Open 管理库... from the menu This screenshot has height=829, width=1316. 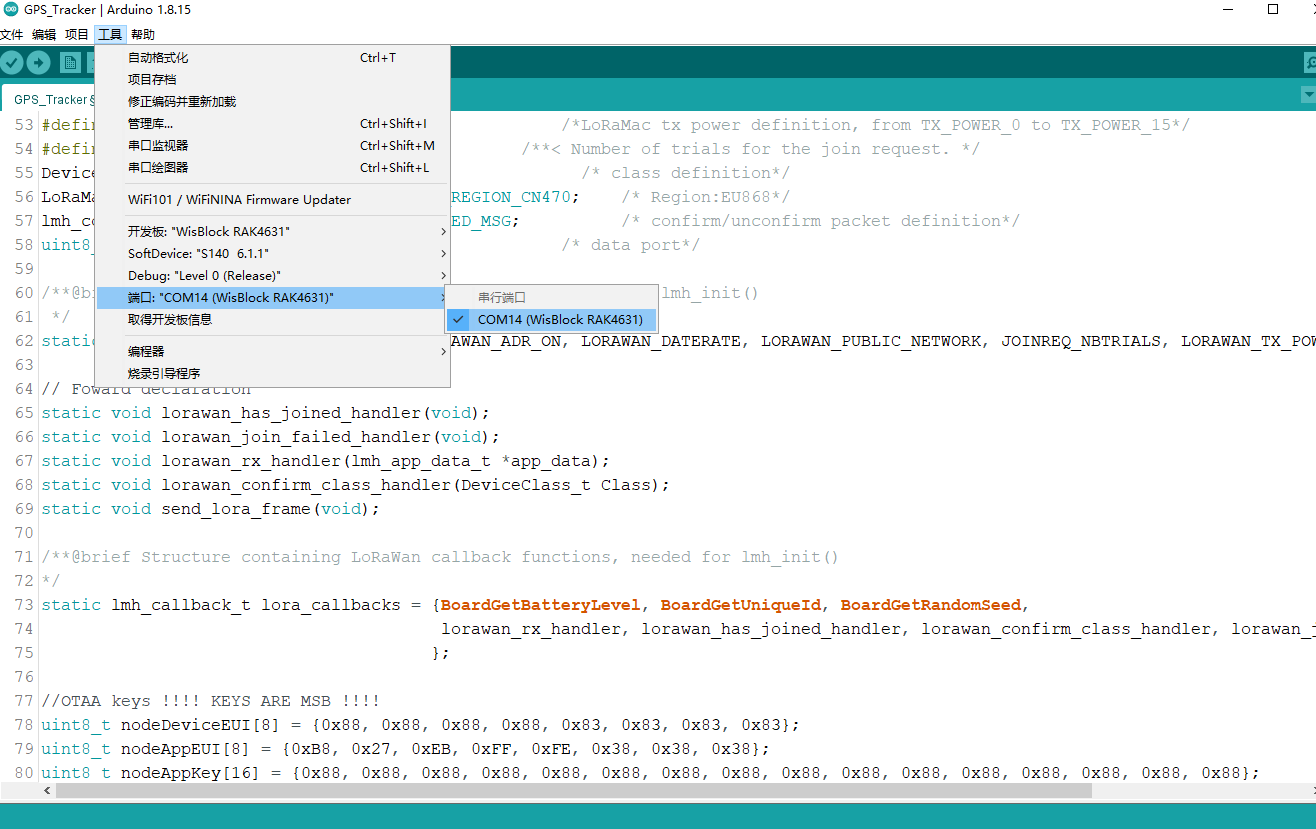tap(273, 124)
